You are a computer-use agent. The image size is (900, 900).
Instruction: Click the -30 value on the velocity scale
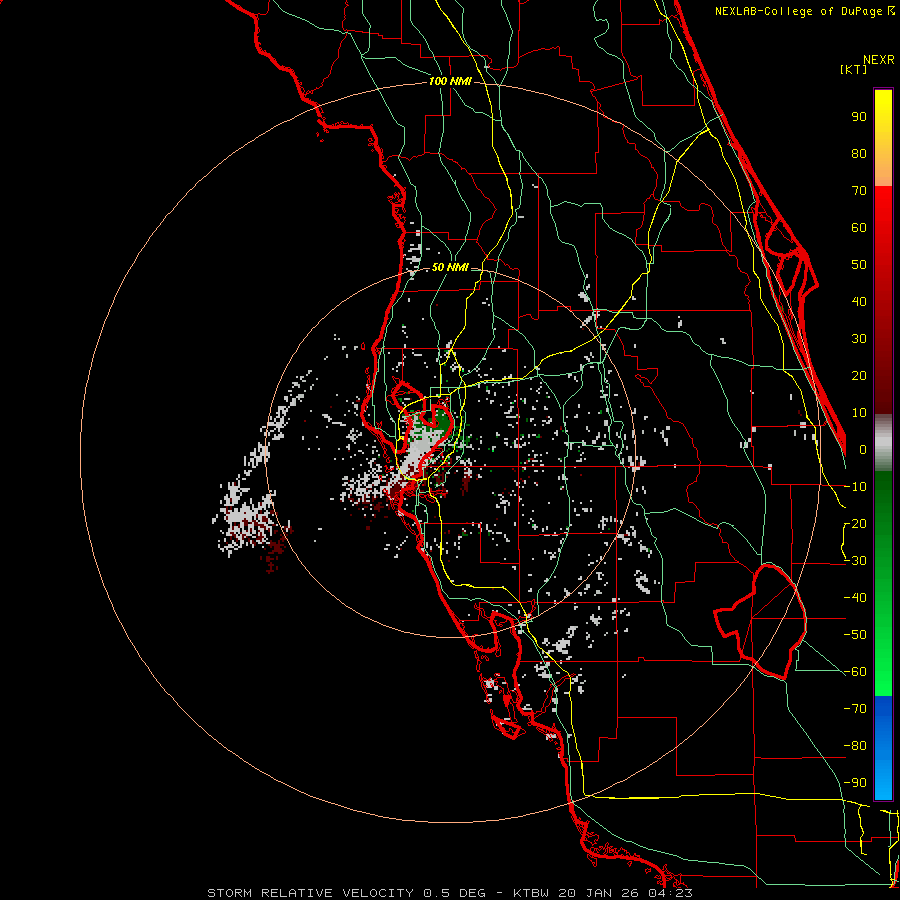pyautogui.click(x=855, y=561)
